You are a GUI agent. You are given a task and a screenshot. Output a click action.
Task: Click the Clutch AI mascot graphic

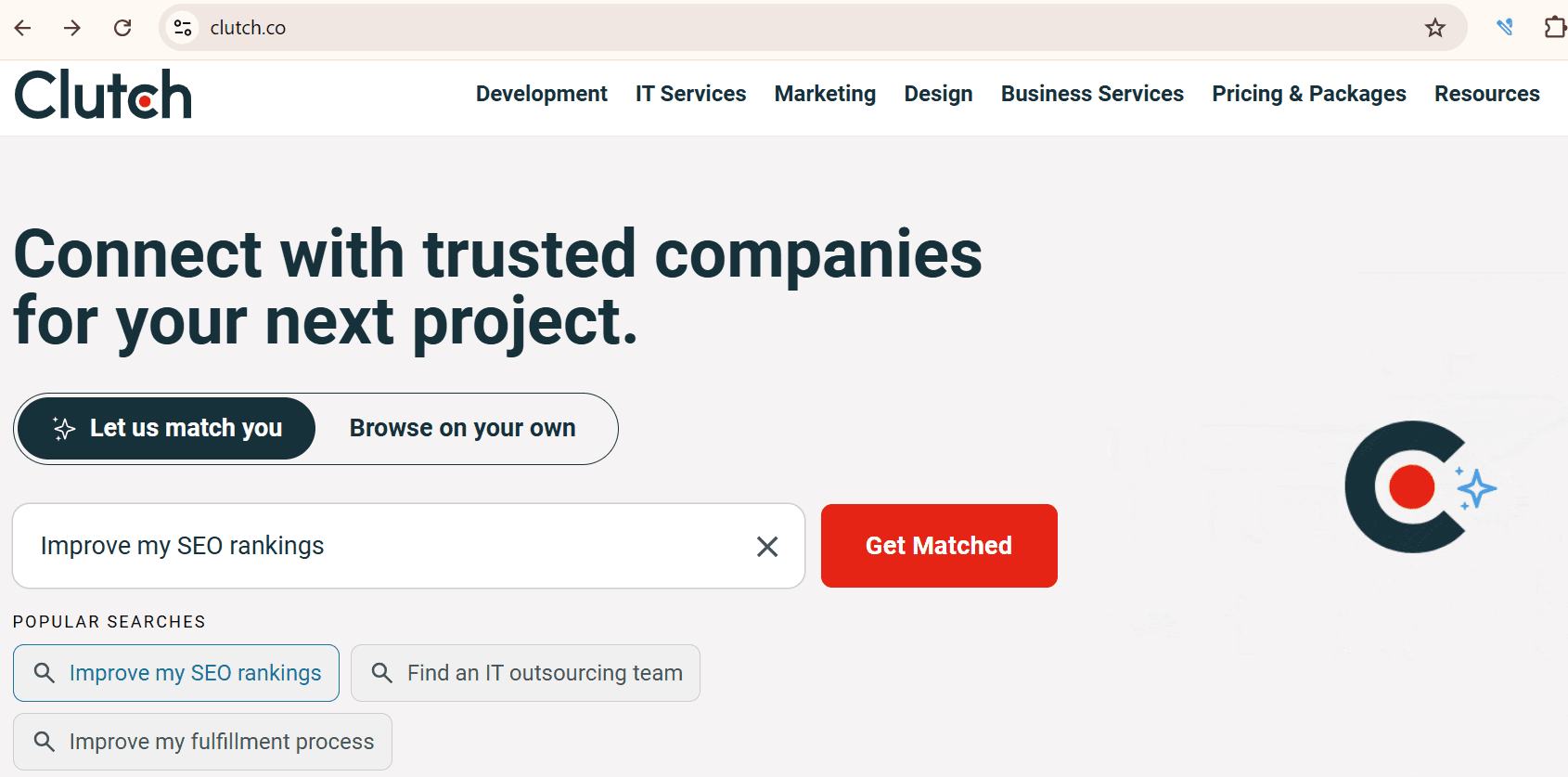pyautogui.click(x=1418, y=487)
